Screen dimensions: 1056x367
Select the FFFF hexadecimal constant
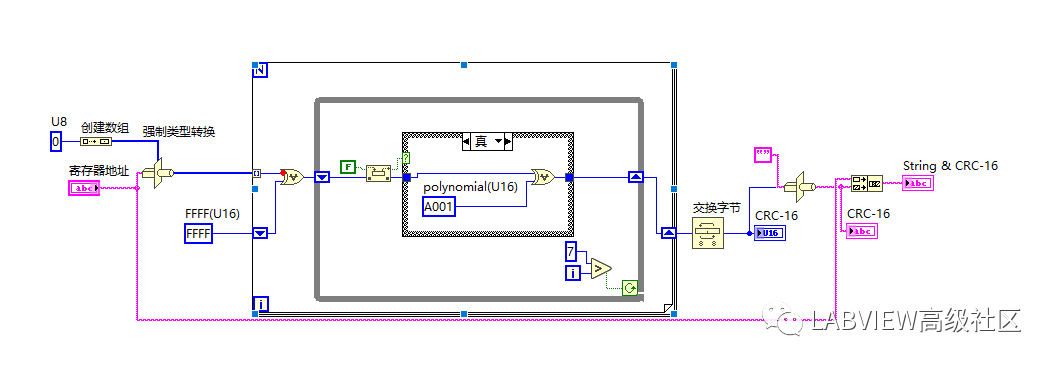[198, 234]
